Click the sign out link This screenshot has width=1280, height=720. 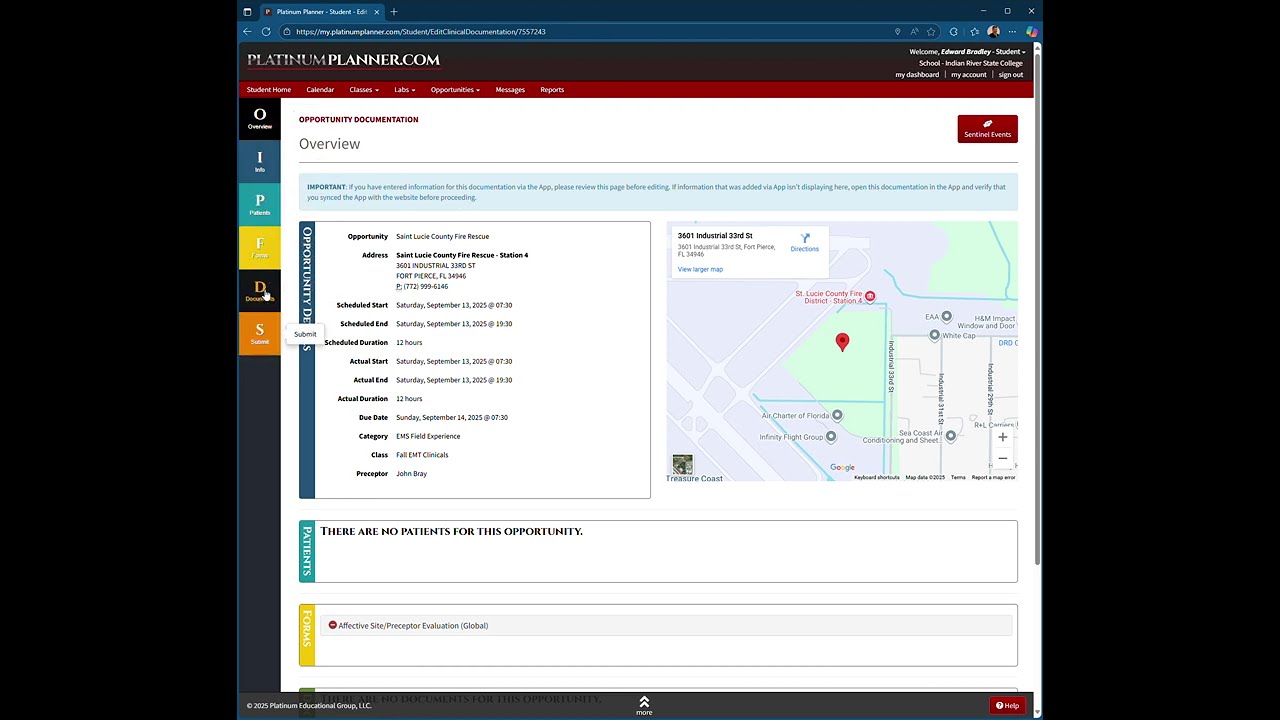pyautogui.click(x=1011, y=75)
